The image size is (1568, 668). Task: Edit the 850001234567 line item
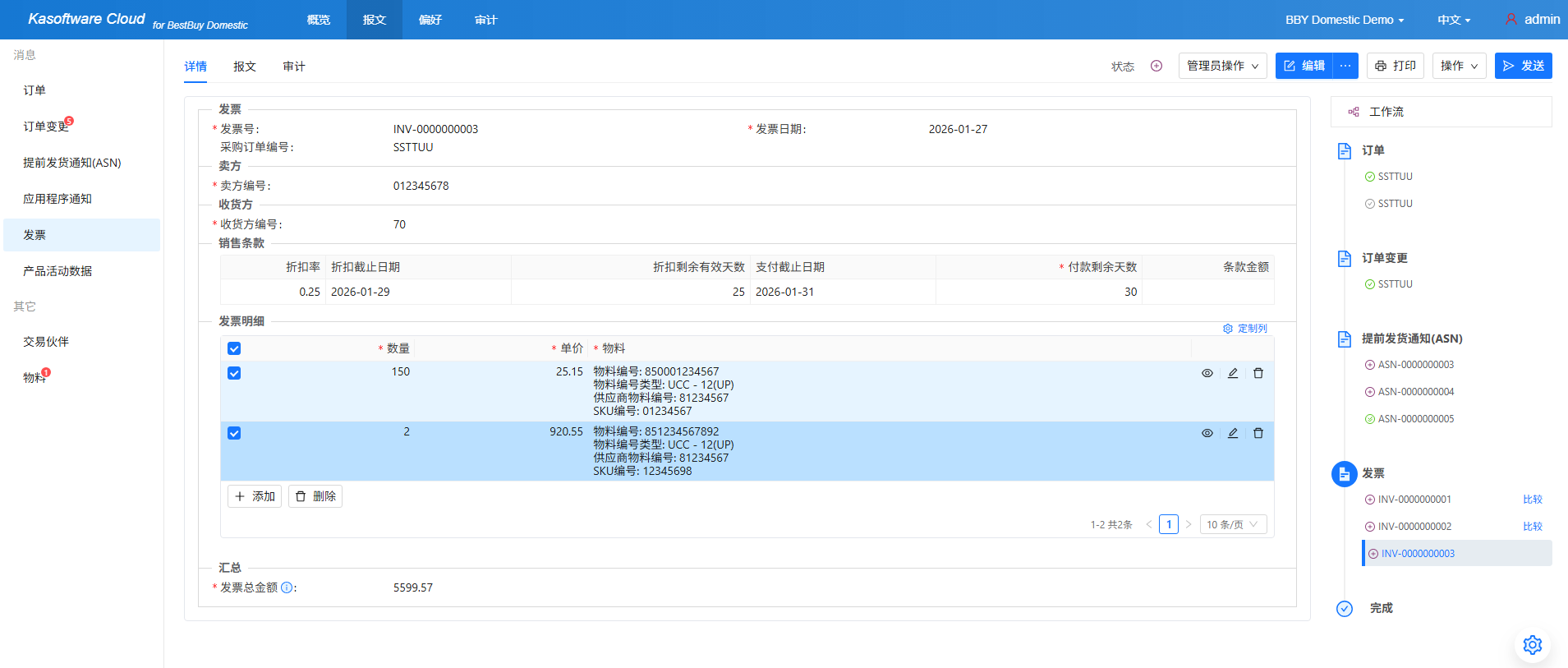[x=1233, y=373]
